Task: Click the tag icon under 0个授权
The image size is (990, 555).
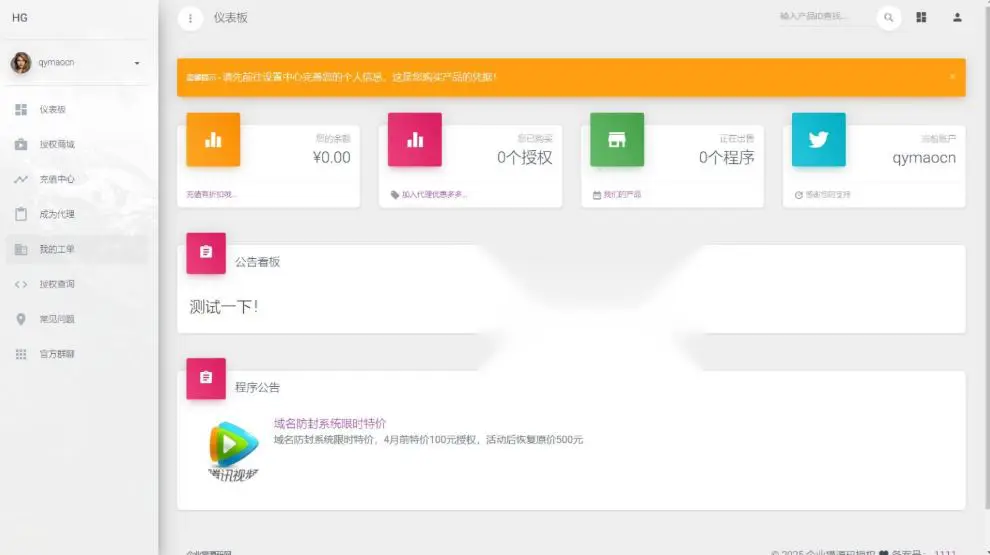Action: (395, 194)
